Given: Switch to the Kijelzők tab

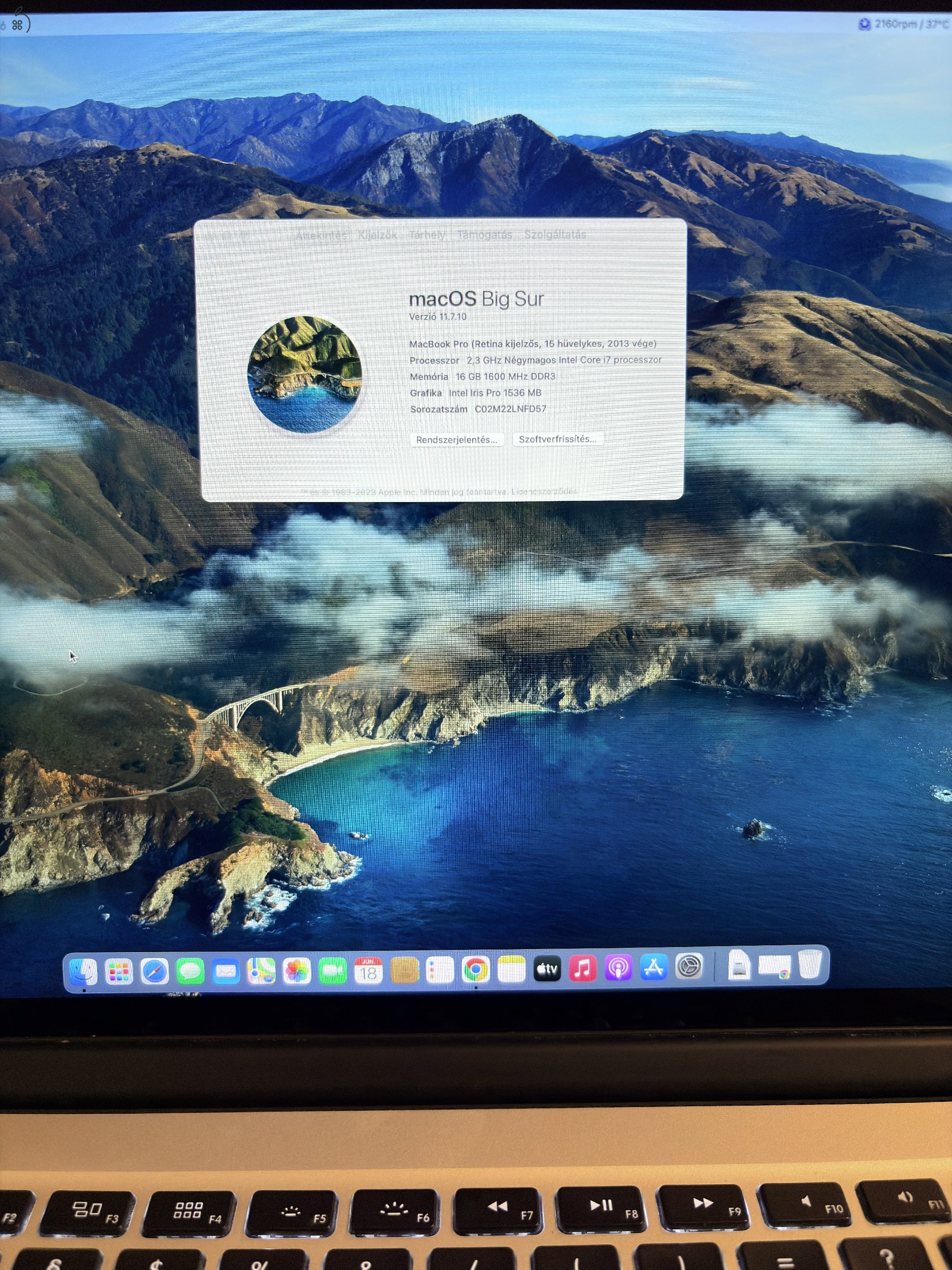Looking at the screenshot, I should (377, 235).
